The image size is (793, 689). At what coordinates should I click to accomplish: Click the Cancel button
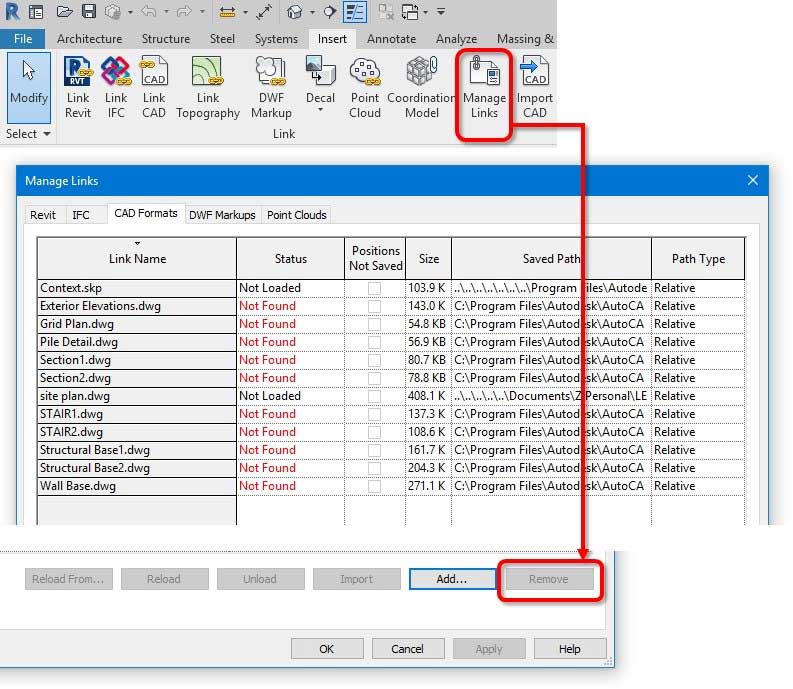click(407, 649)
